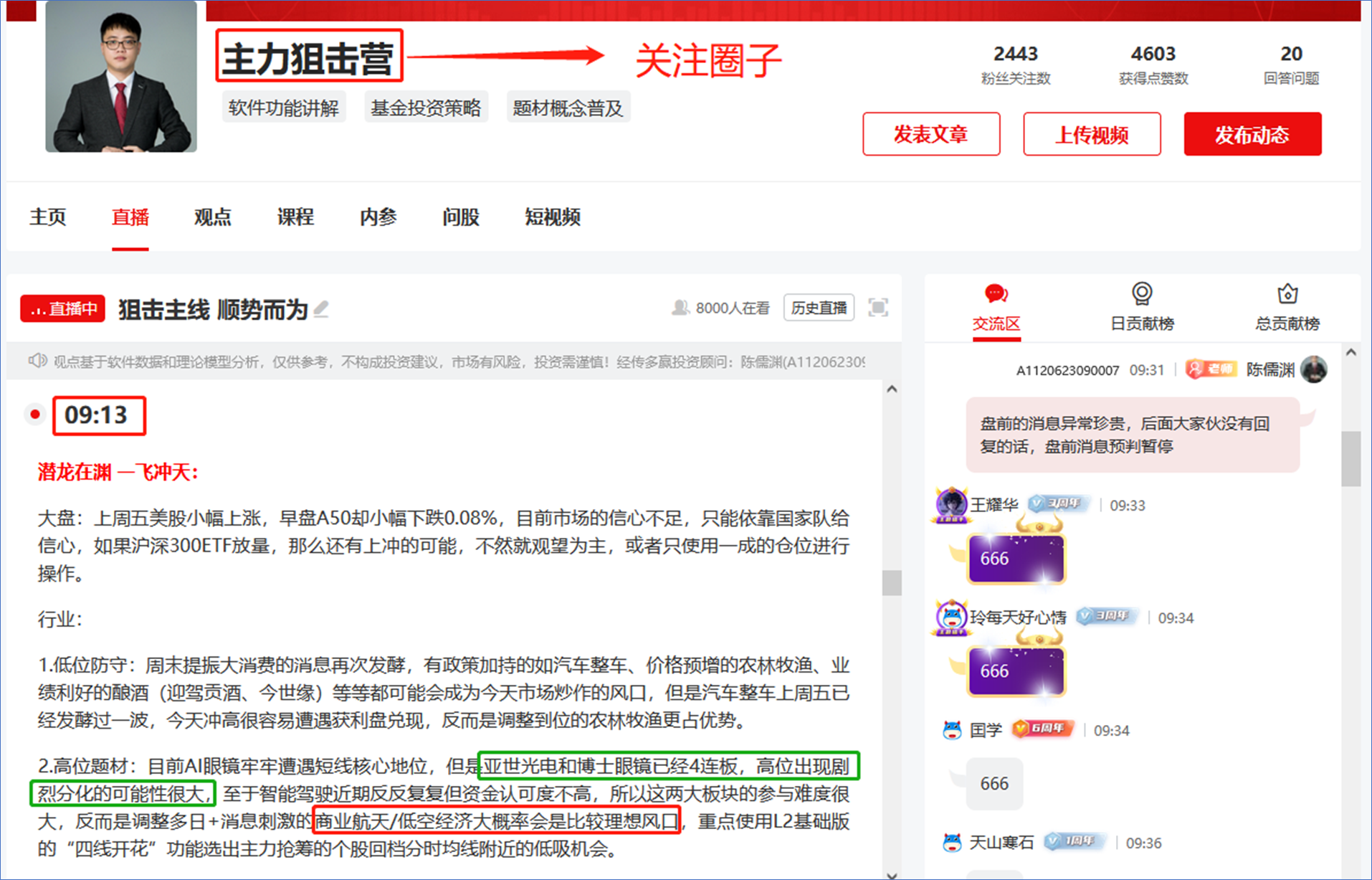The height and width of the screenshot is (880, 1372).
Task: Click the live content scrollbar thumb
Action: [892, 582]
